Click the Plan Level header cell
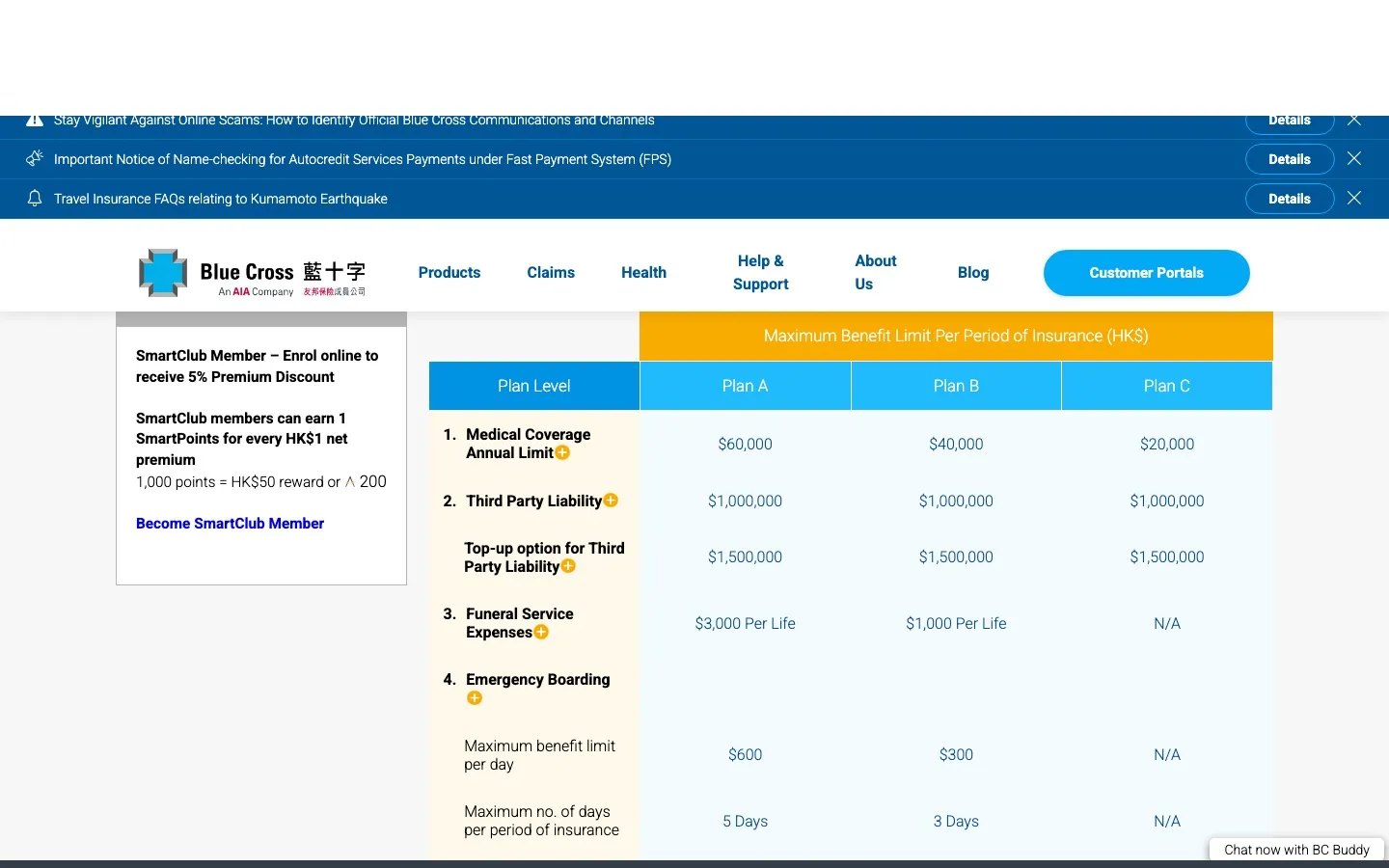The width and height of the screenshot is (1389, 868). click(534, 386)
